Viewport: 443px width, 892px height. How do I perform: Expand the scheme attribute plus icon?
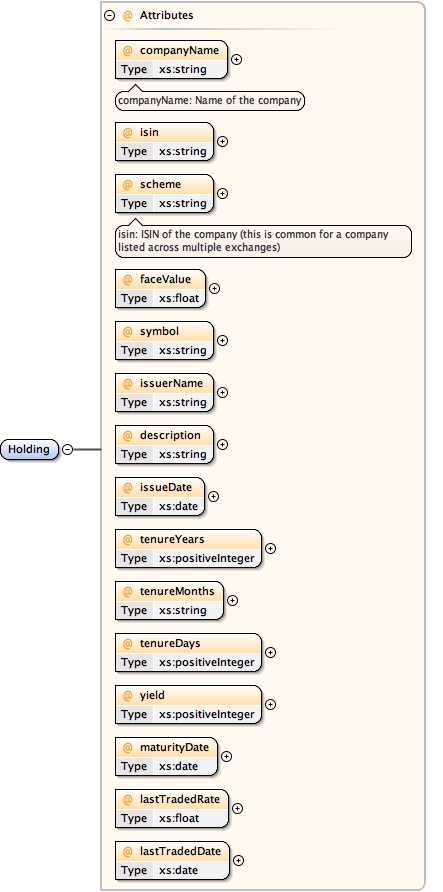coord(222,193)
